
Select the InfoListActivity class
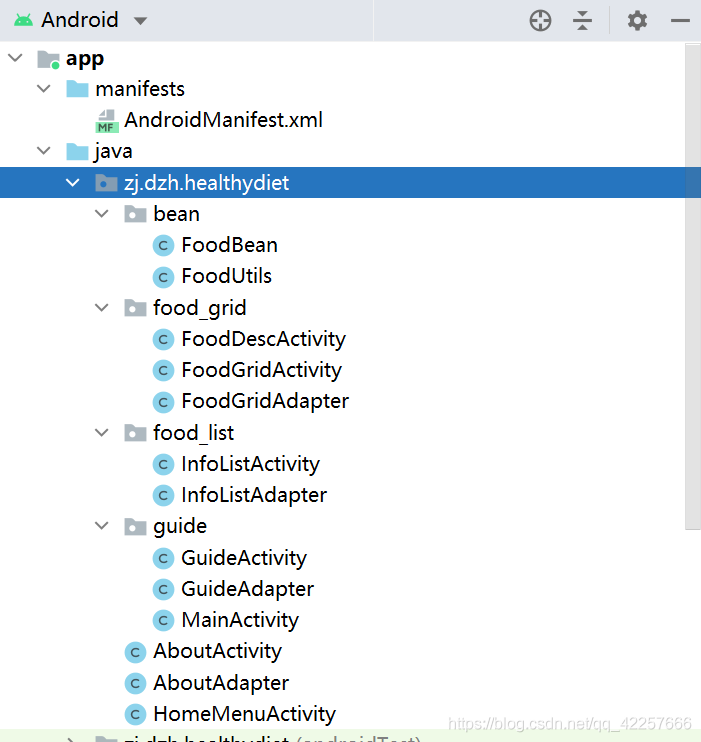point(250,464)
